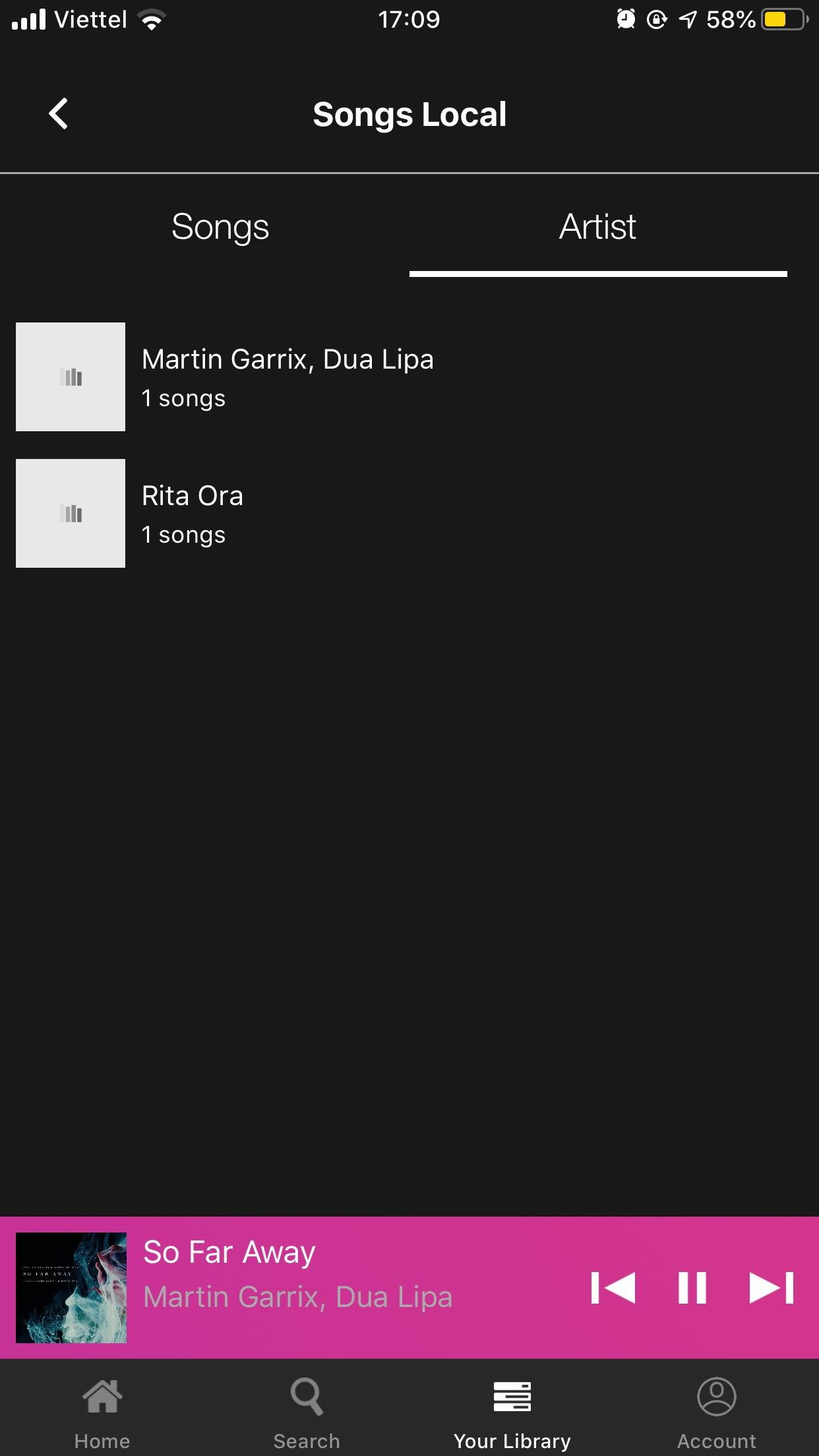Open Martin Garrix, Dua Lipa artist thumbnail
819x1456 pixels.
pos(71,377)
